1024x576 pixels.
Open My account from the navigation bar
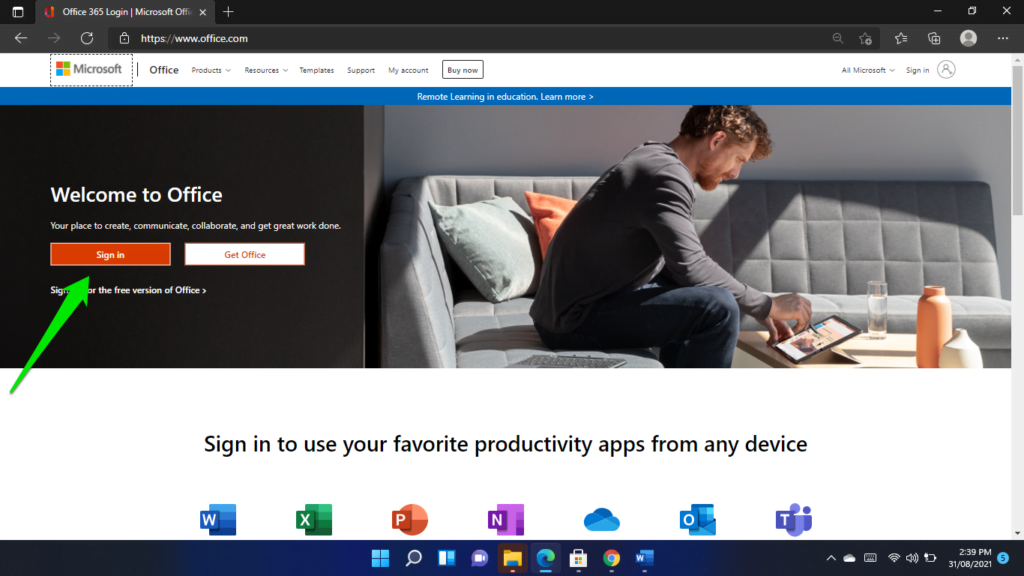tap(408, 70)
